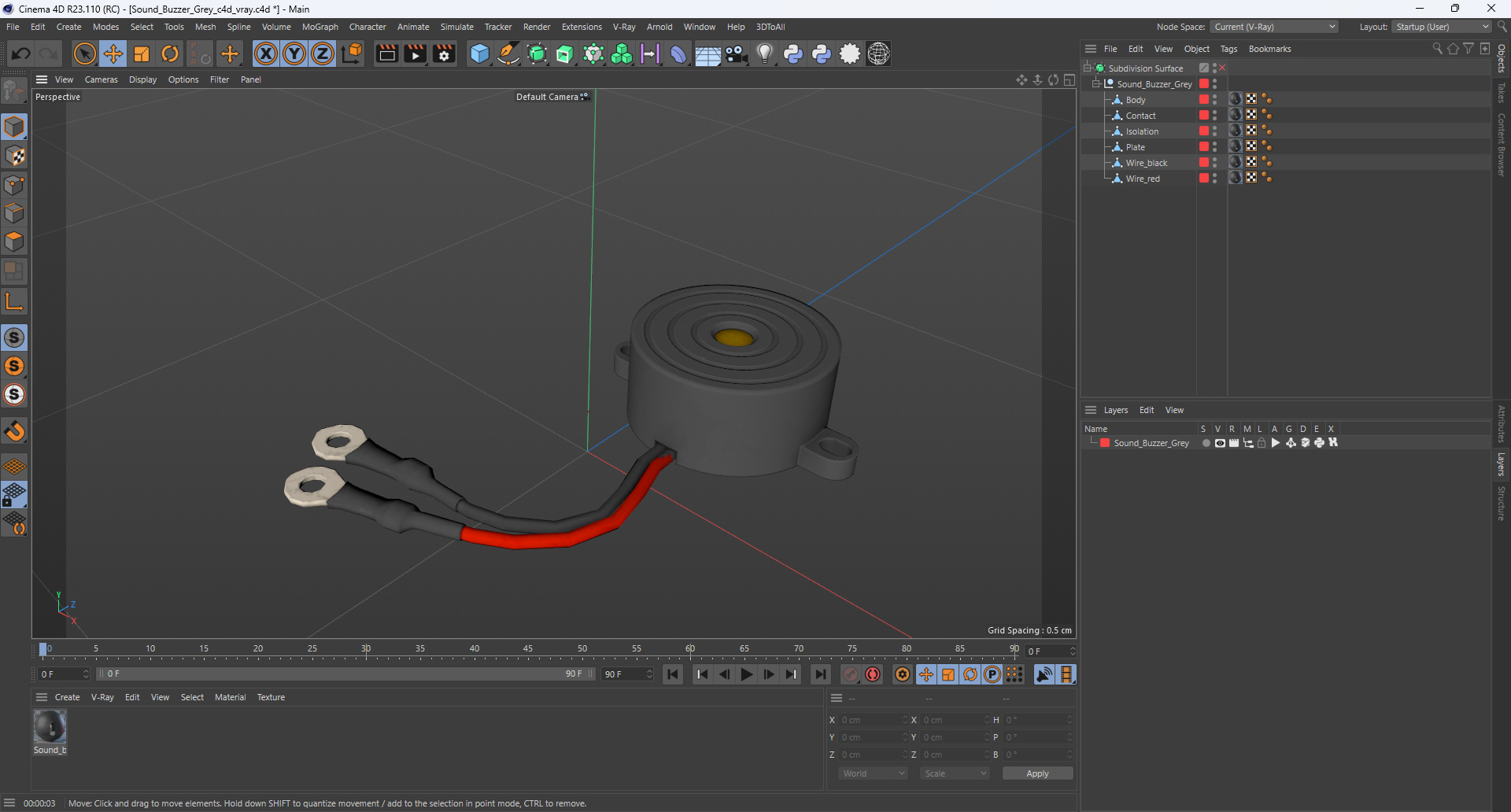Viewport: 1511px width, 812px height.
Task: Click the Apply button in coordinates panel
Action: point(1037,773)
